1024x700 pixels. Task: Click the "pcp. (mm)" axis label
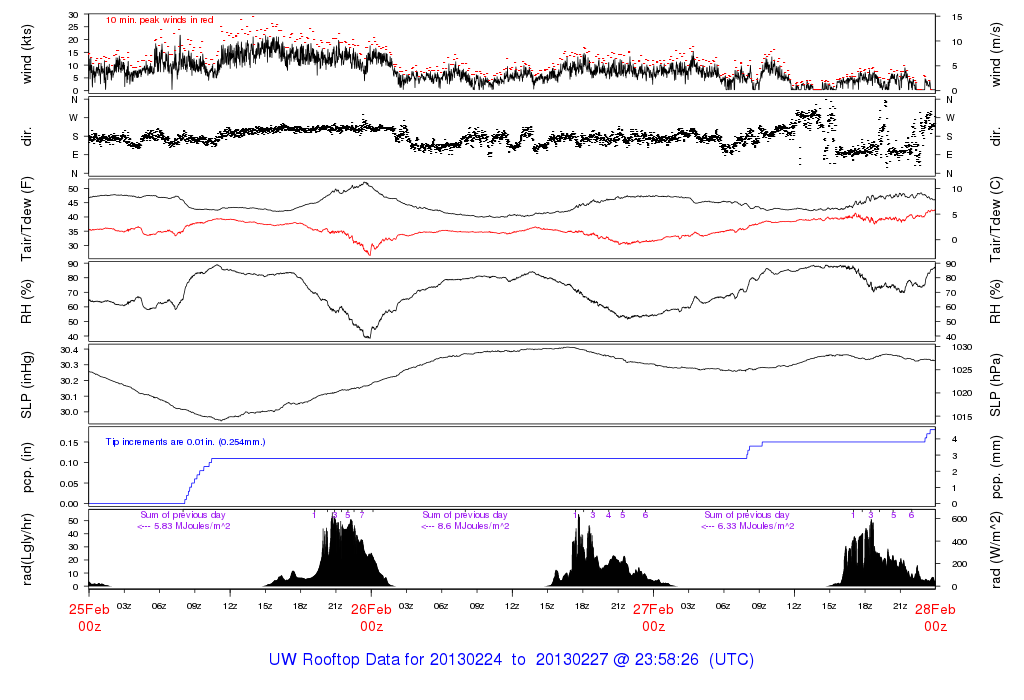click(995, 468)
